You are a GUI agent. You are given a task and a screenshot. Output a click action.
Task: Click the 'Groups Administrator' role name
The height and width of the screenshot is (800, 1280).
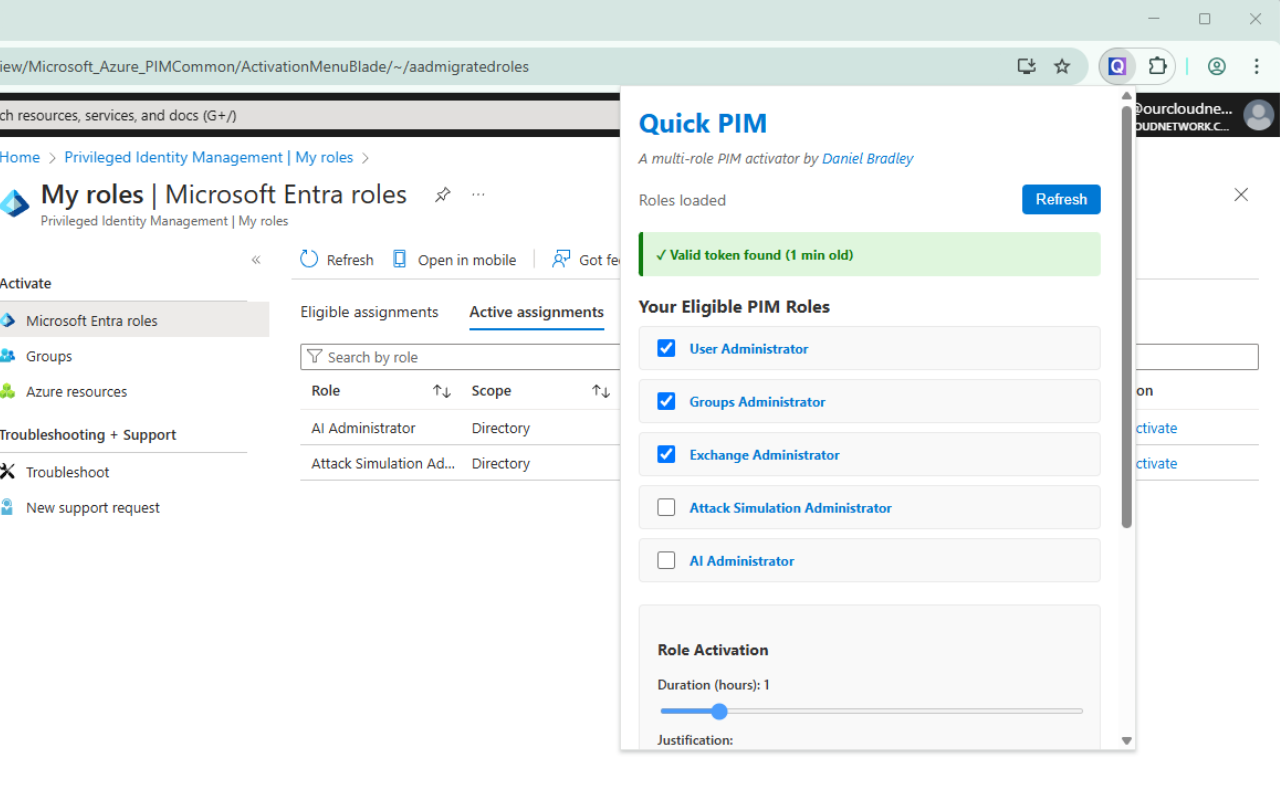click(758, 401)
